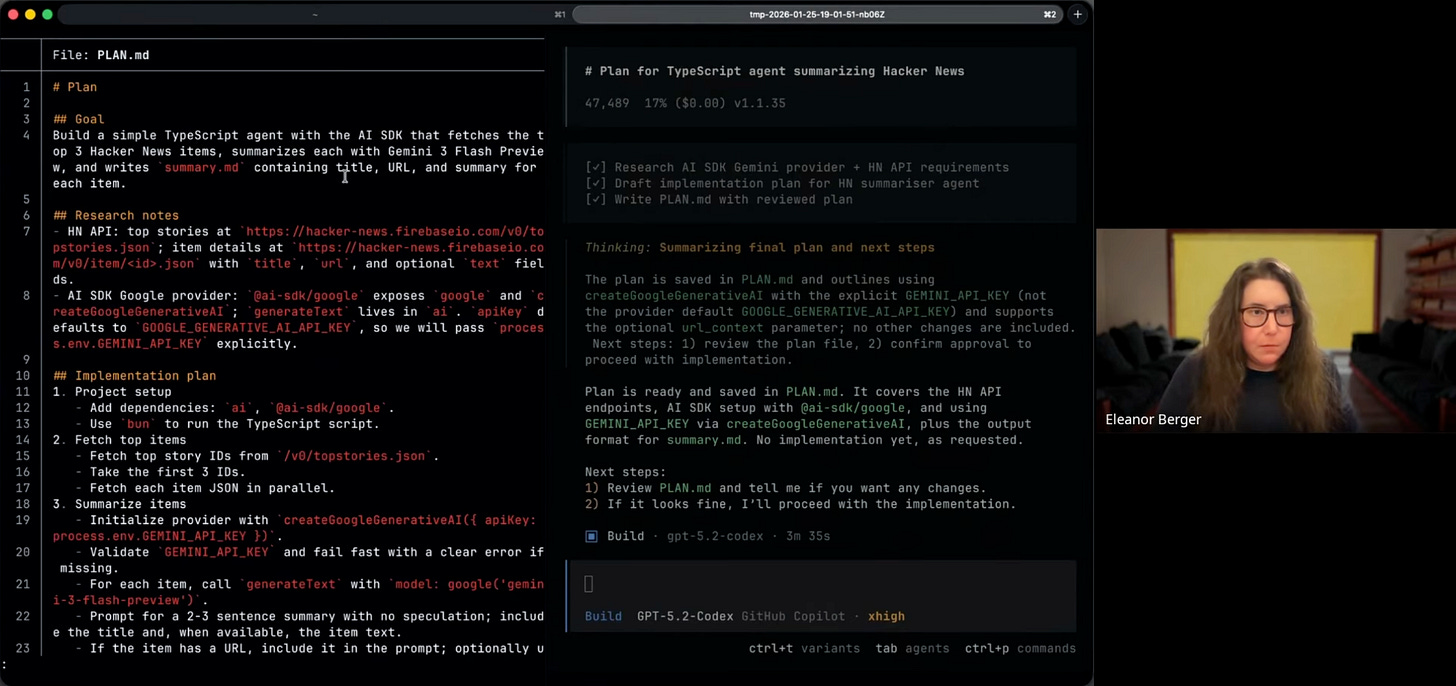Switch to the first terminal tab labeled ~
Image resolution: width=1456 pixels, height=686 pixels.
coord(314,14)
